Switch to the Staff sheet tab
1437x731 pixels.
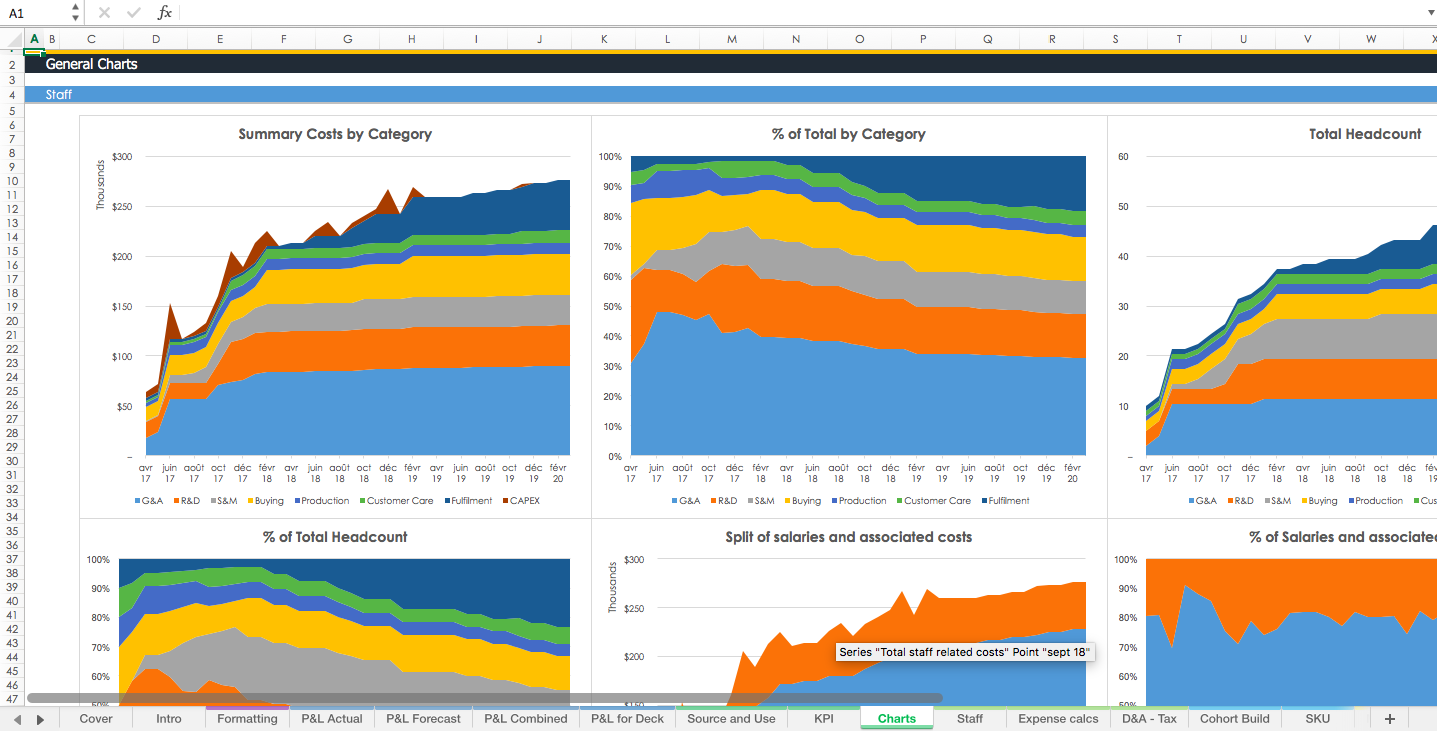pyautogui.click(x=970, y=718)
